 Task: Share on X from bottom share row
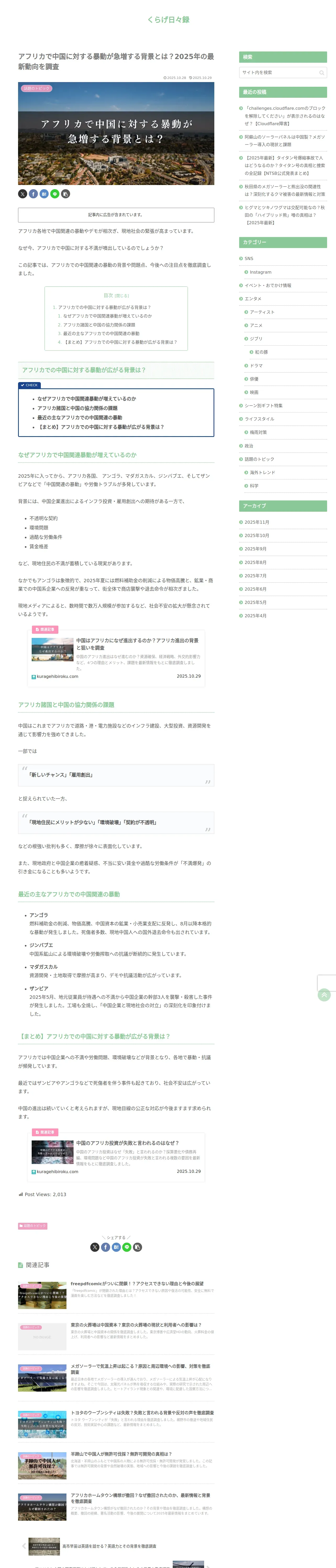(x=94, y=1247)
